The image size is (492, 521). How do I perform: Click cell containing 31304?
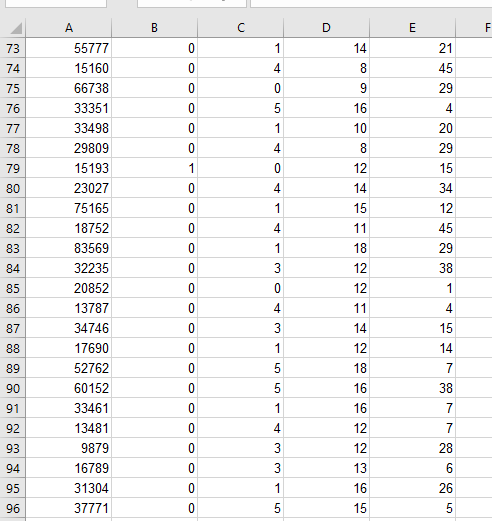(x=69, y=488)
